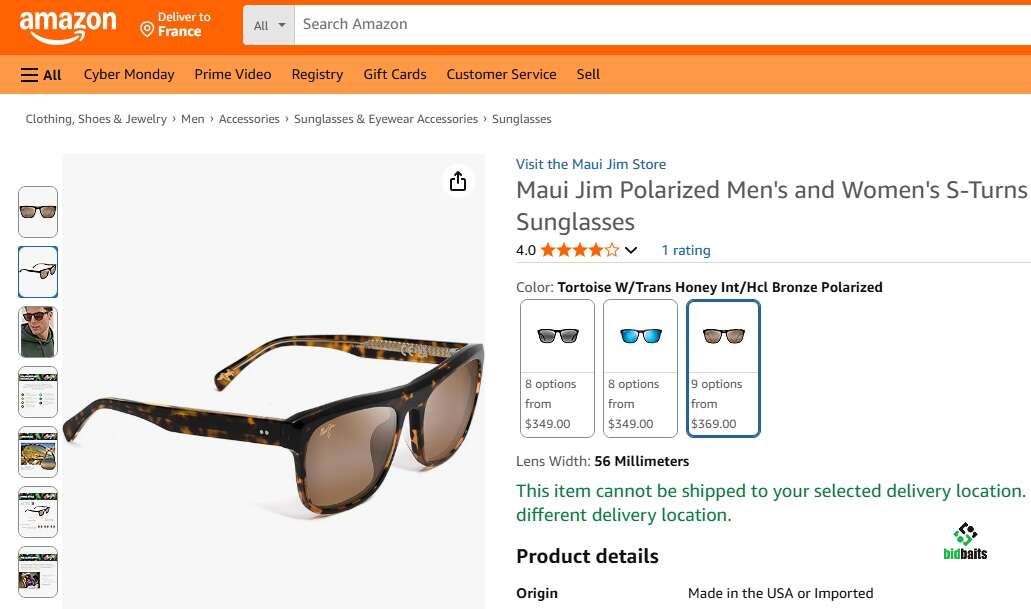
Task: Open the All hamburger menu
Action: click(41, 75)
